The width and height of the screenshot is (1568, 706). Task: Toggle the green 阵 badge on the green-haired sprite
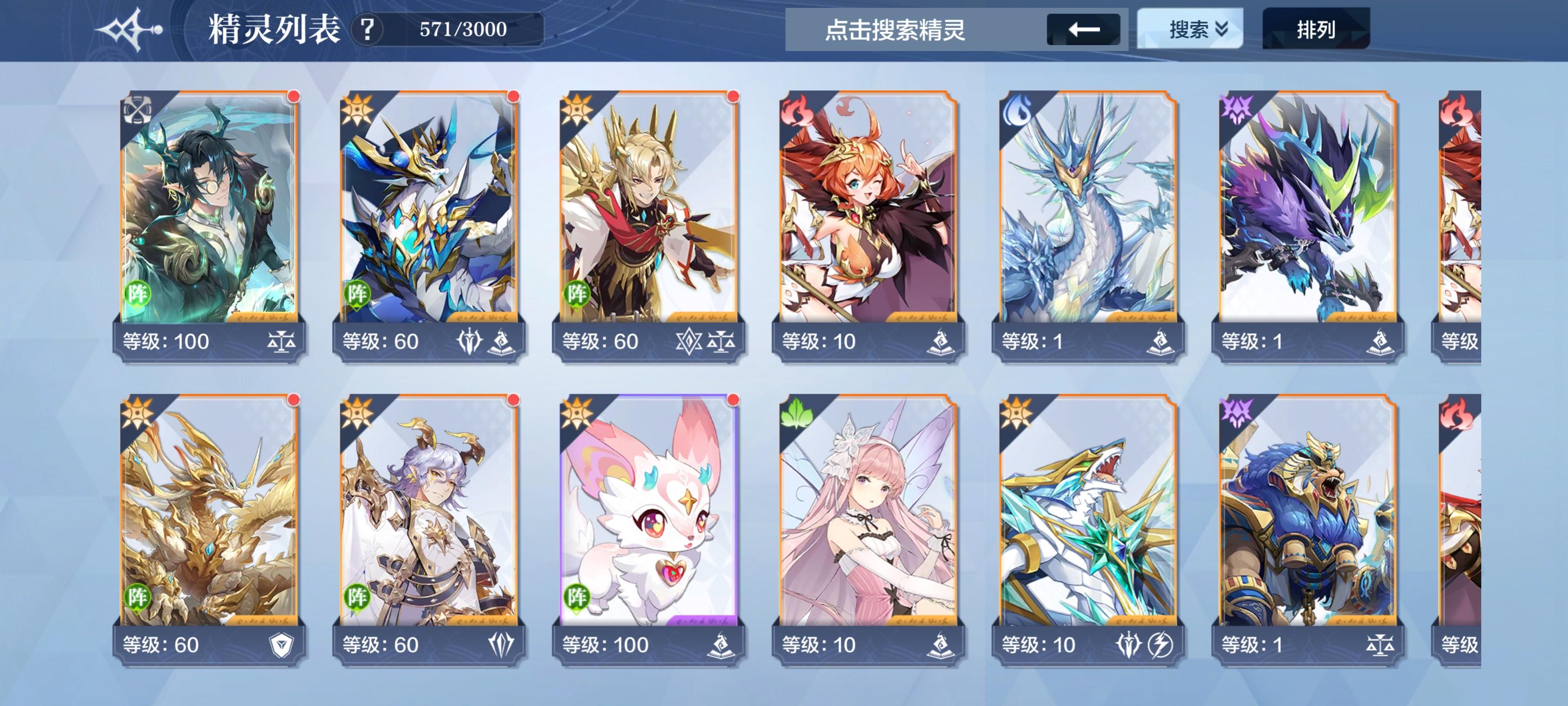click(x=137, y=294)
